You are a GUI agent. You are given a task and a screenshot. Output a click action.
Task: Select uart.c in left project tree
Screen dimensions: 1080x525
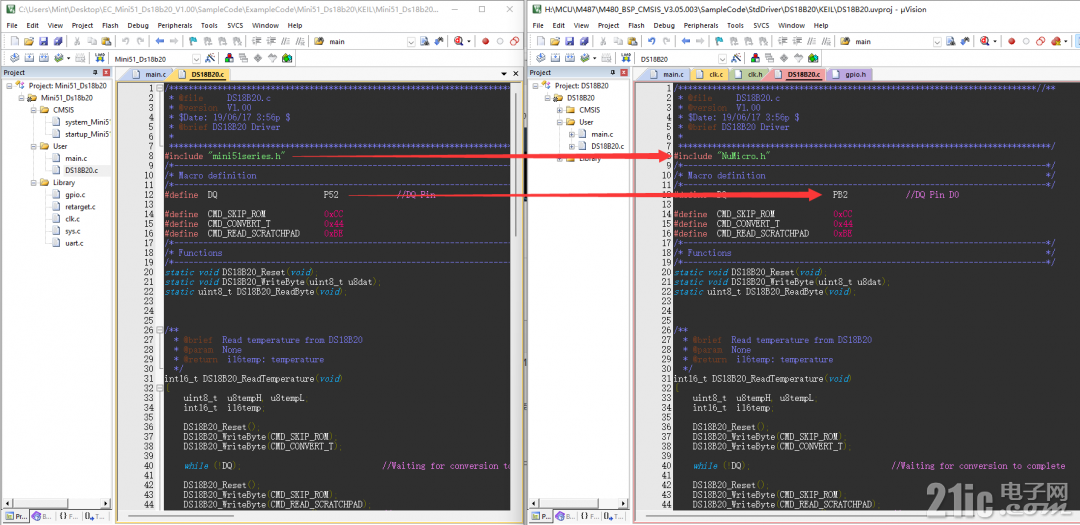click(x=74, y=243)
